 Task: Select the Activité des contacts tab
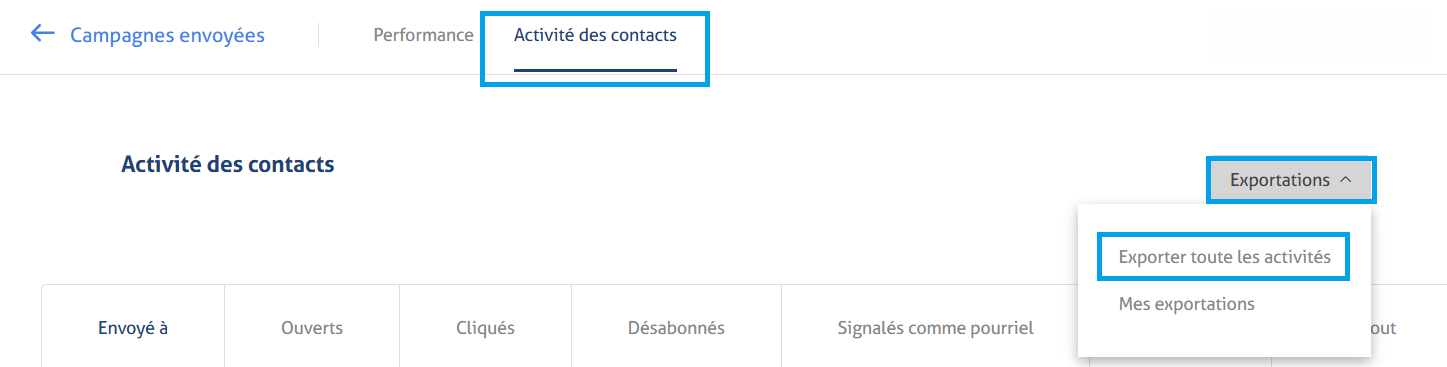click(x=595, y=35)
